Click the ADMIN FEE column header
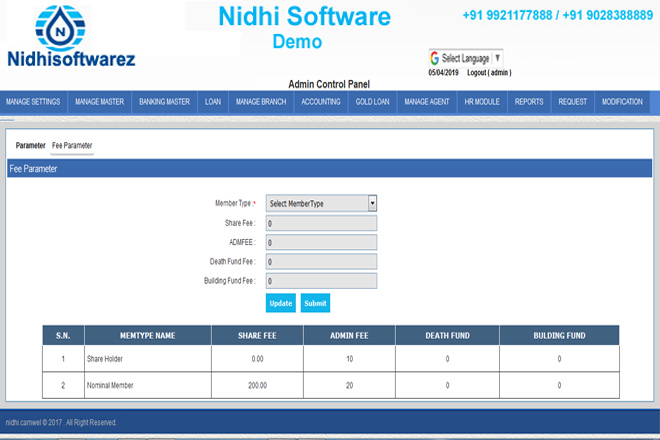 tap(349, 336)
